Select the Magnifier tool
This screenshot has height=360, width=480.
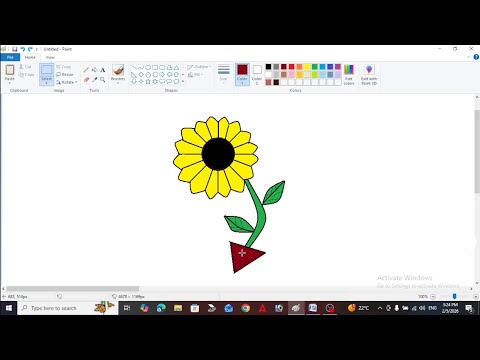point(103,80)
